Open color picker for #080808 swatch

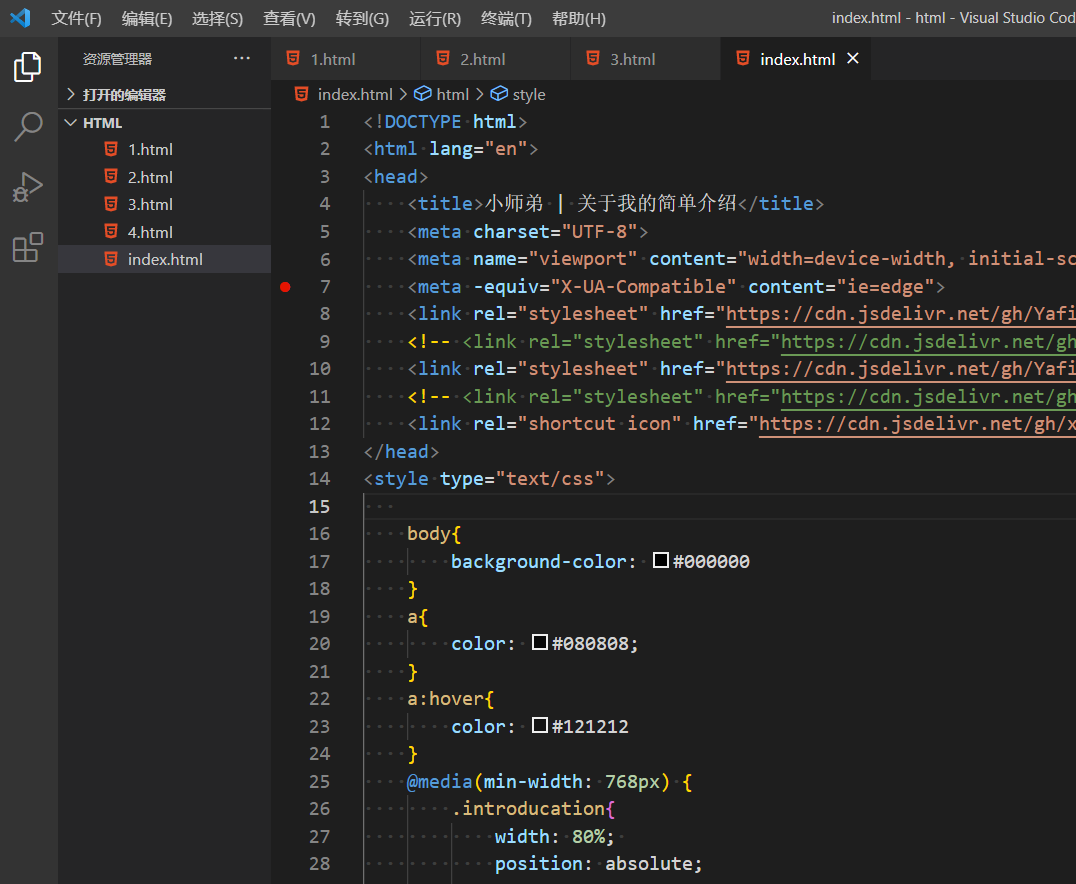point(540,642)
